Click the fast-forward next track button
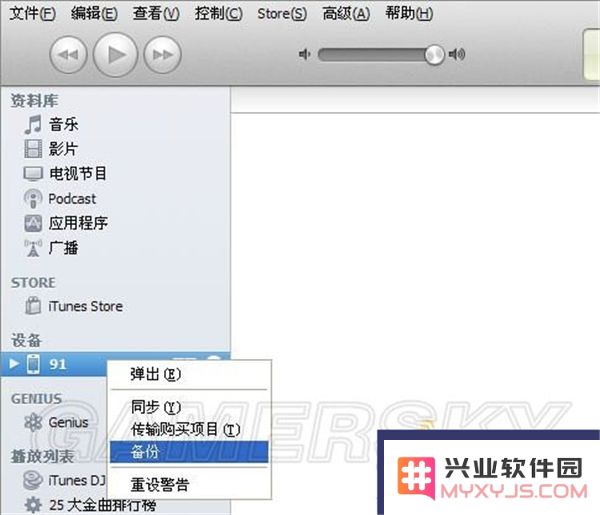This screenshot has width=600, height=515. pos(162,55)
